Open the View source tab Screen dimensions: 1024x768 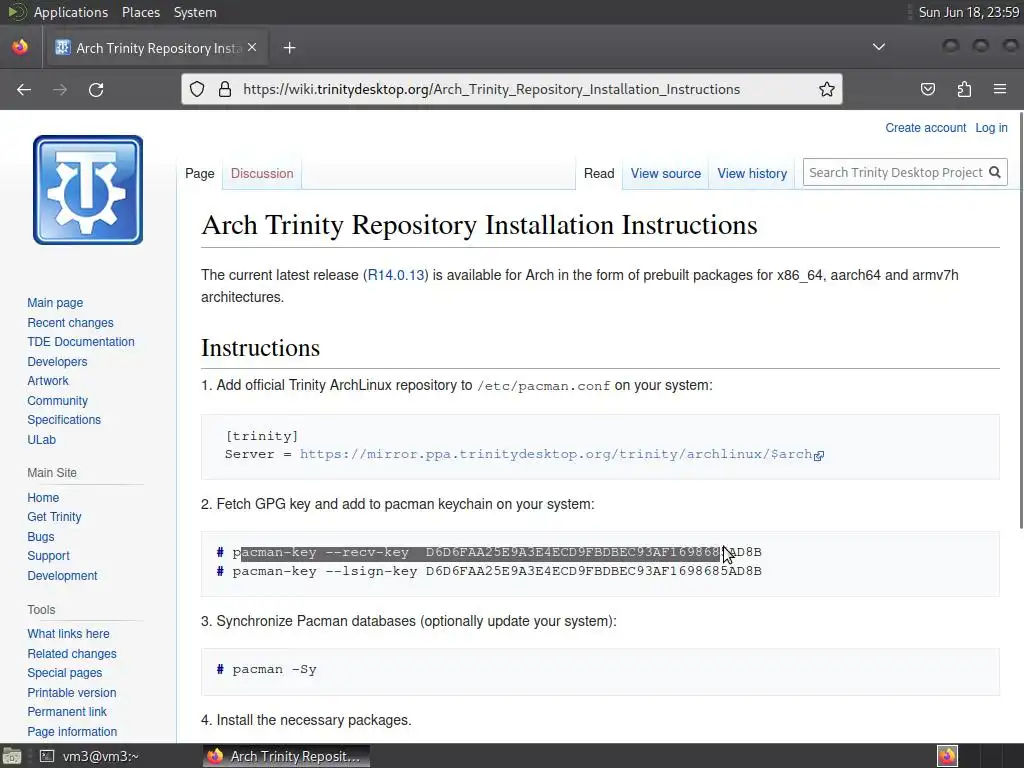coord(665,174)
